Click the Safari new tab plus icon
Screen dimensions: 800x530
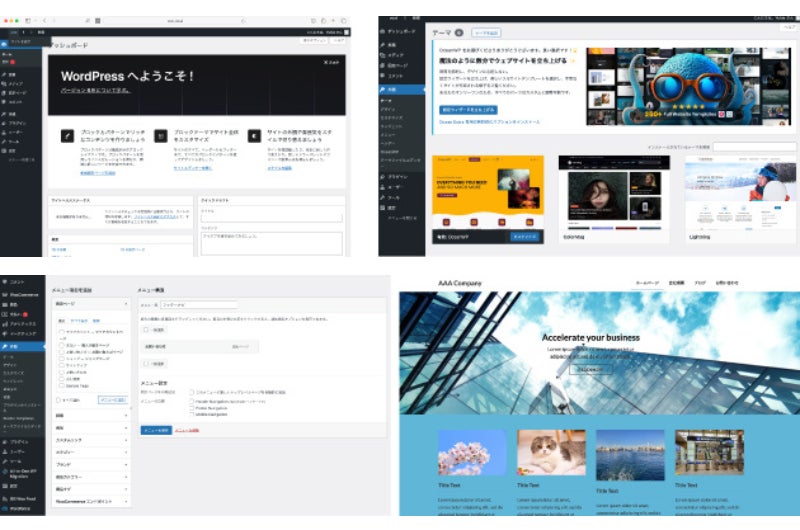coord(333,20)
